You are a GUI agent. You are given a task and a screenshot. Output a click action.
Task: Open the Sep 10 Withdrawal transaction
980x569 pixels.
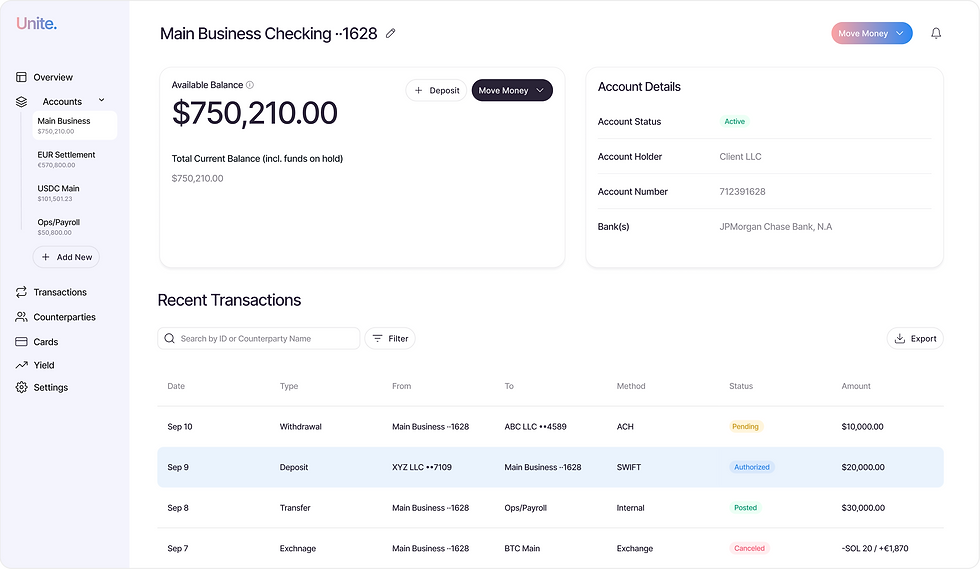(x=551, y=426)
